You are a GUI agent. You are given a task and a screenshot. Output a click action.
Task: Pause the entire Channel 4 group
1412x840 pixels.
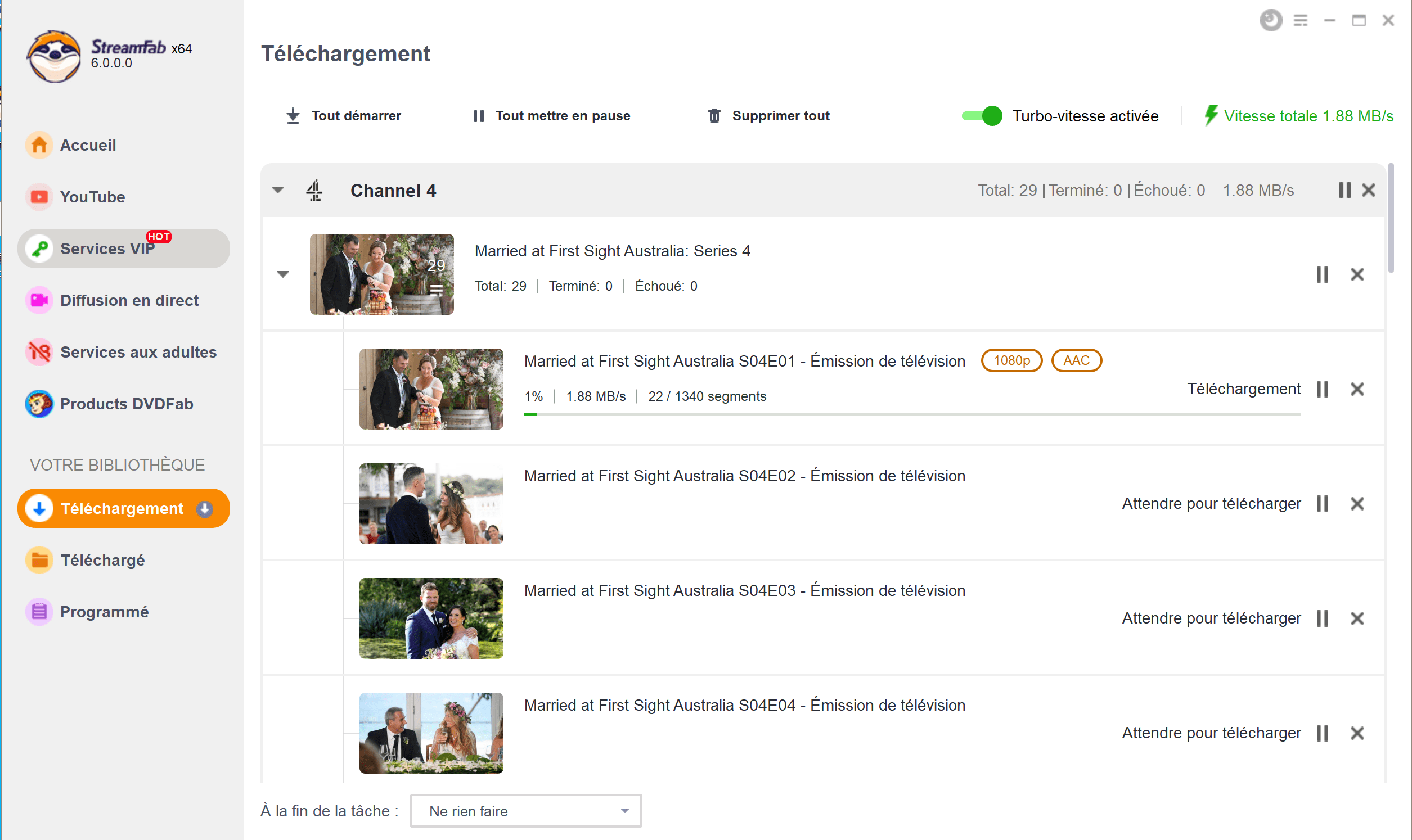[1344, 190]
